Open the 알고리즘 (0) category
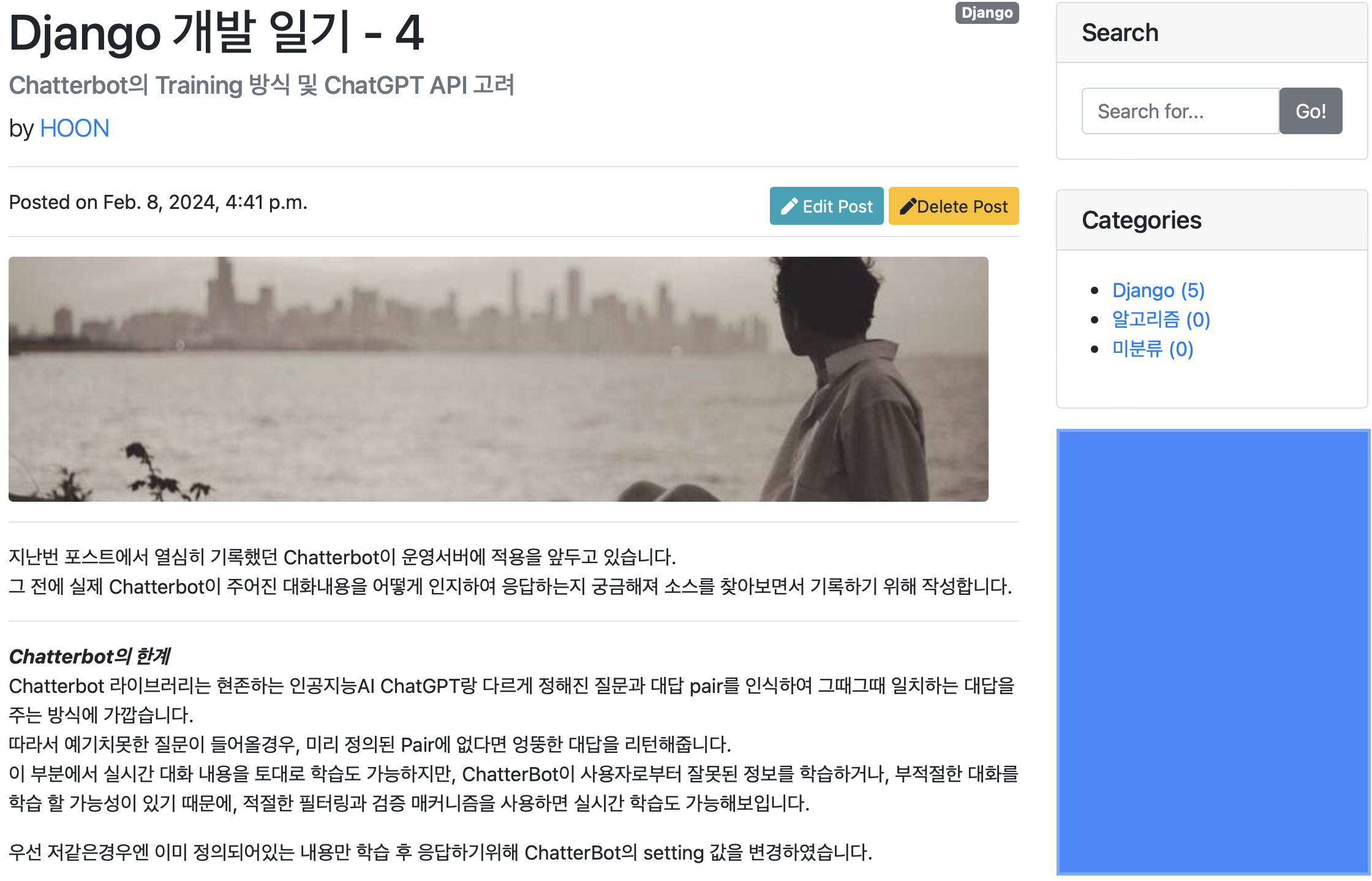 (1161, 320)
